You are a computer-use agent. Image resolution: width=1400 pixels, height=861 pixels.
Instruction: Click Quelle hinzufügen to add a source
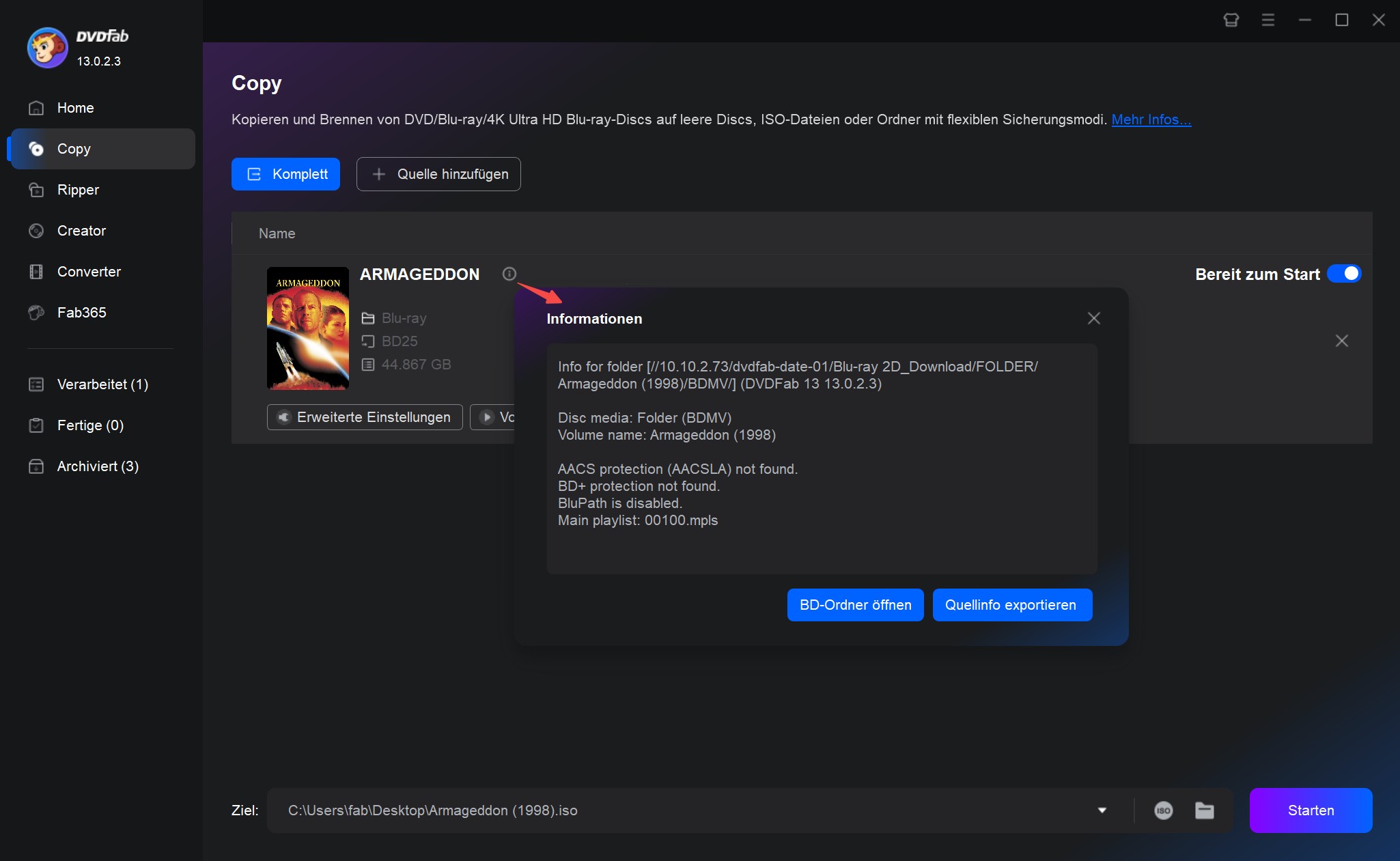438,174
